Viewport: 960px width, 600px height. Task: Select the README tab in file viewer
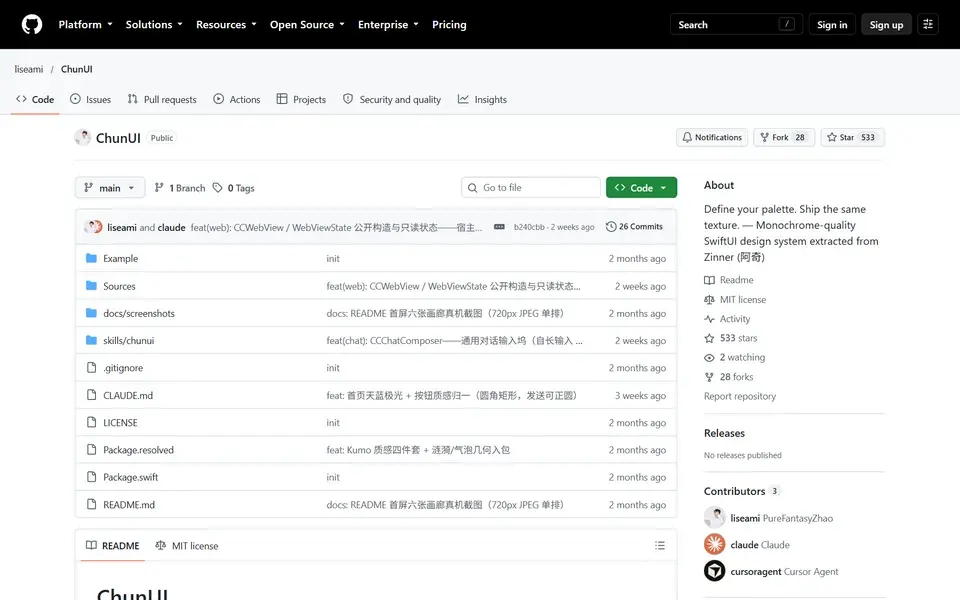[x=113, y=546]
